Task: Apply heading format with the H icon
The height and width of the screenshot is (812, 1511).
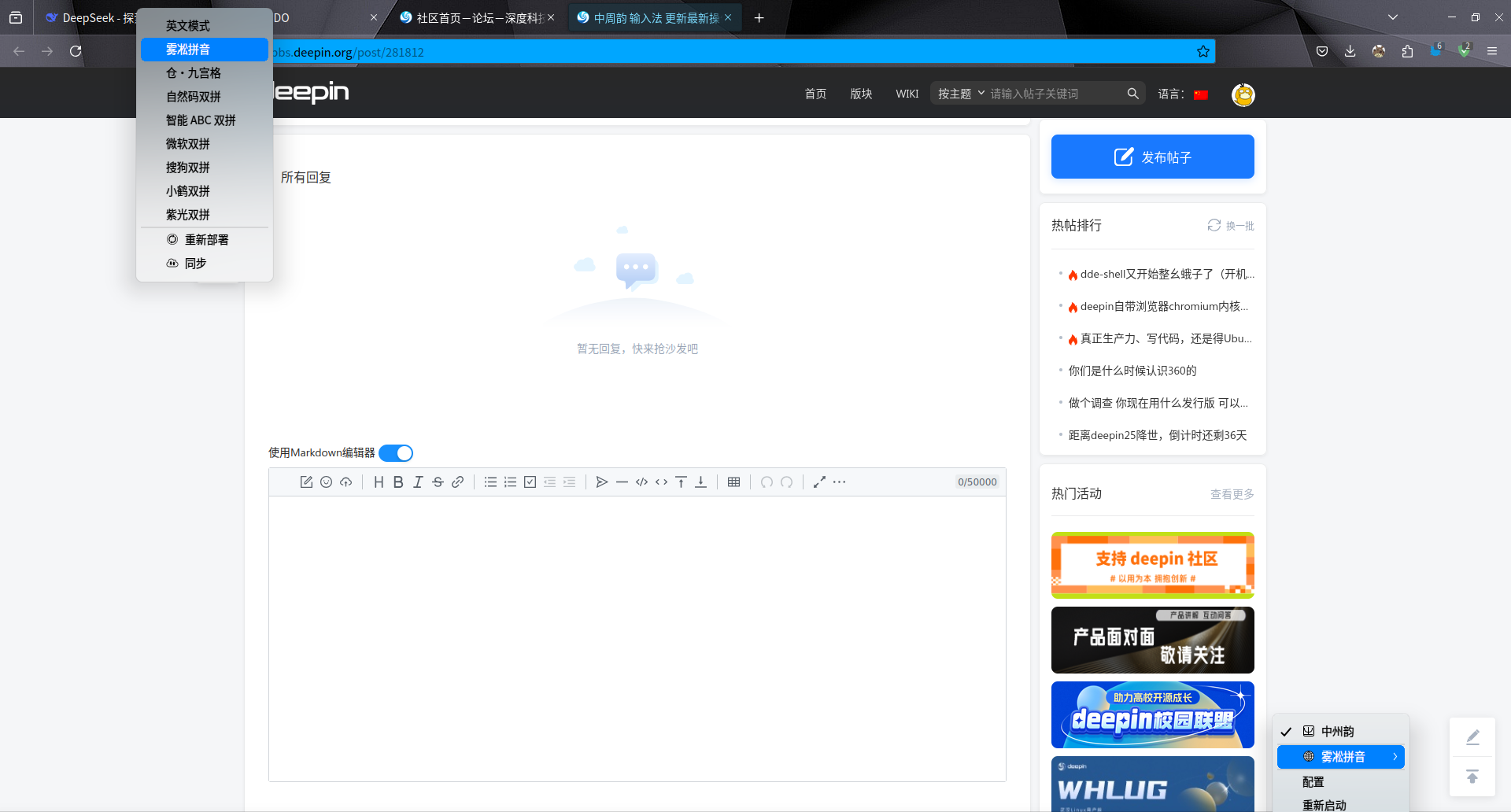Action: [379, 482]
